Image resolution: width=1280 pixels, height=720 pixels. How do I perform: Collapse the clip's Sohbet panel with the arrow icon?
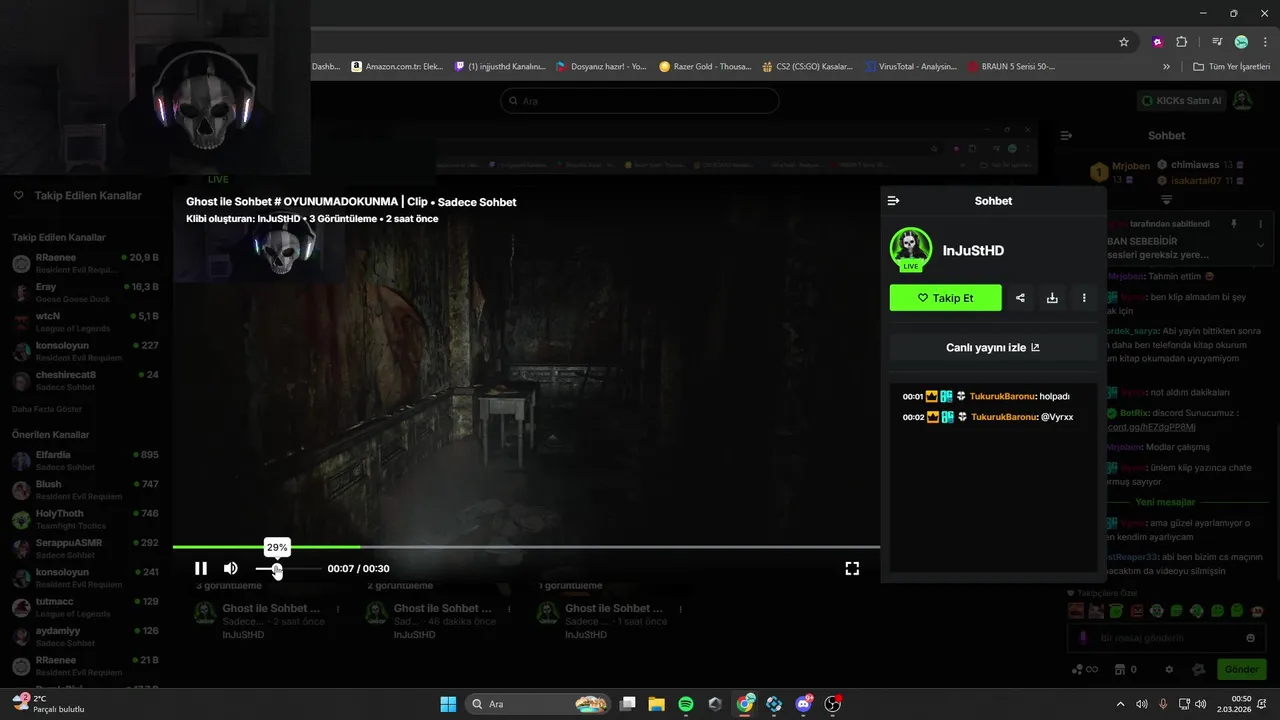[x=894, y=201]
